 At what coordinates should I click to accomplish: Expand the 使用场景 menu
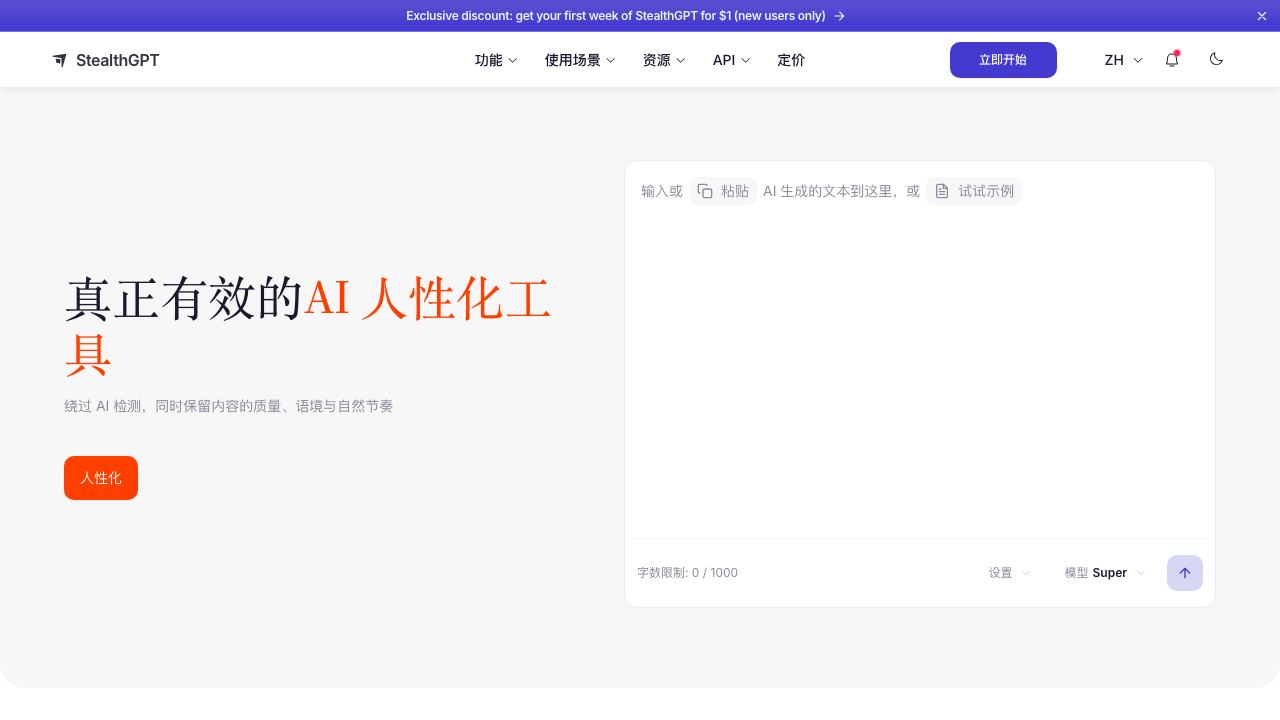coord(580,60)
